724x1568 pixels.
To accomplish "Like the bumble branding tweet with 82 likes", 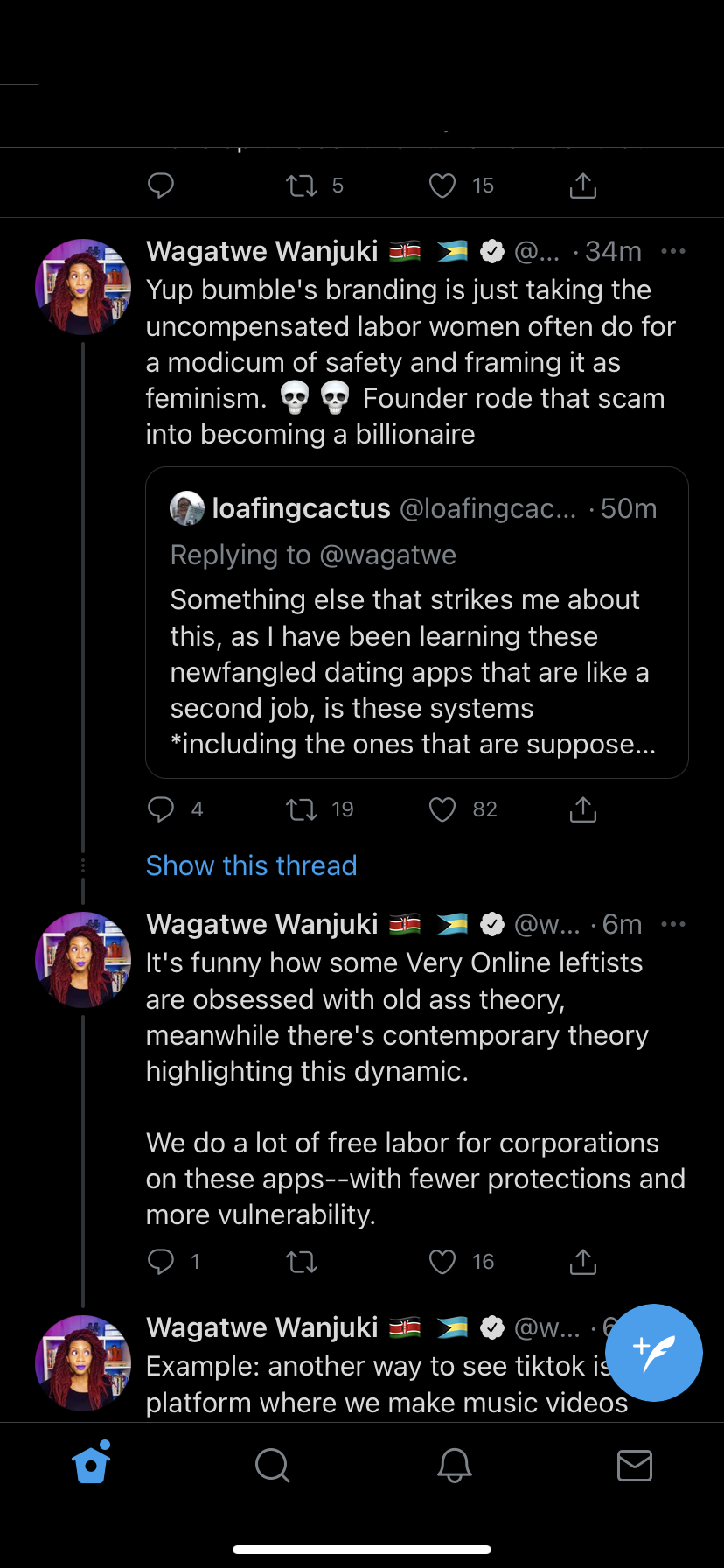I will 442,809.
